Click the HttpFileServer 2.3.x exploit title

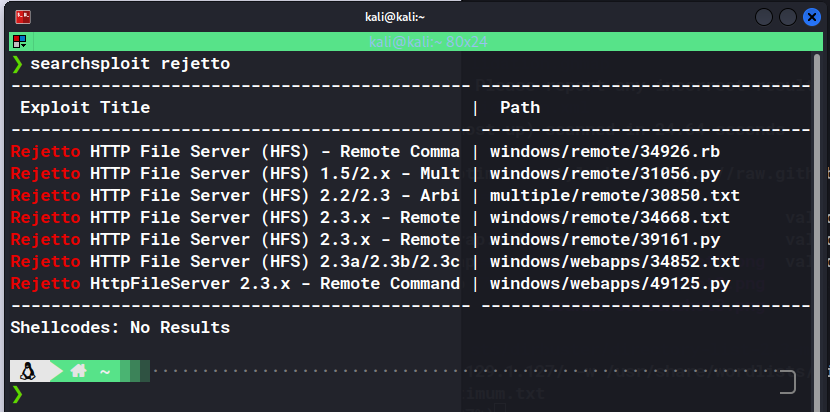coord(236,284)
